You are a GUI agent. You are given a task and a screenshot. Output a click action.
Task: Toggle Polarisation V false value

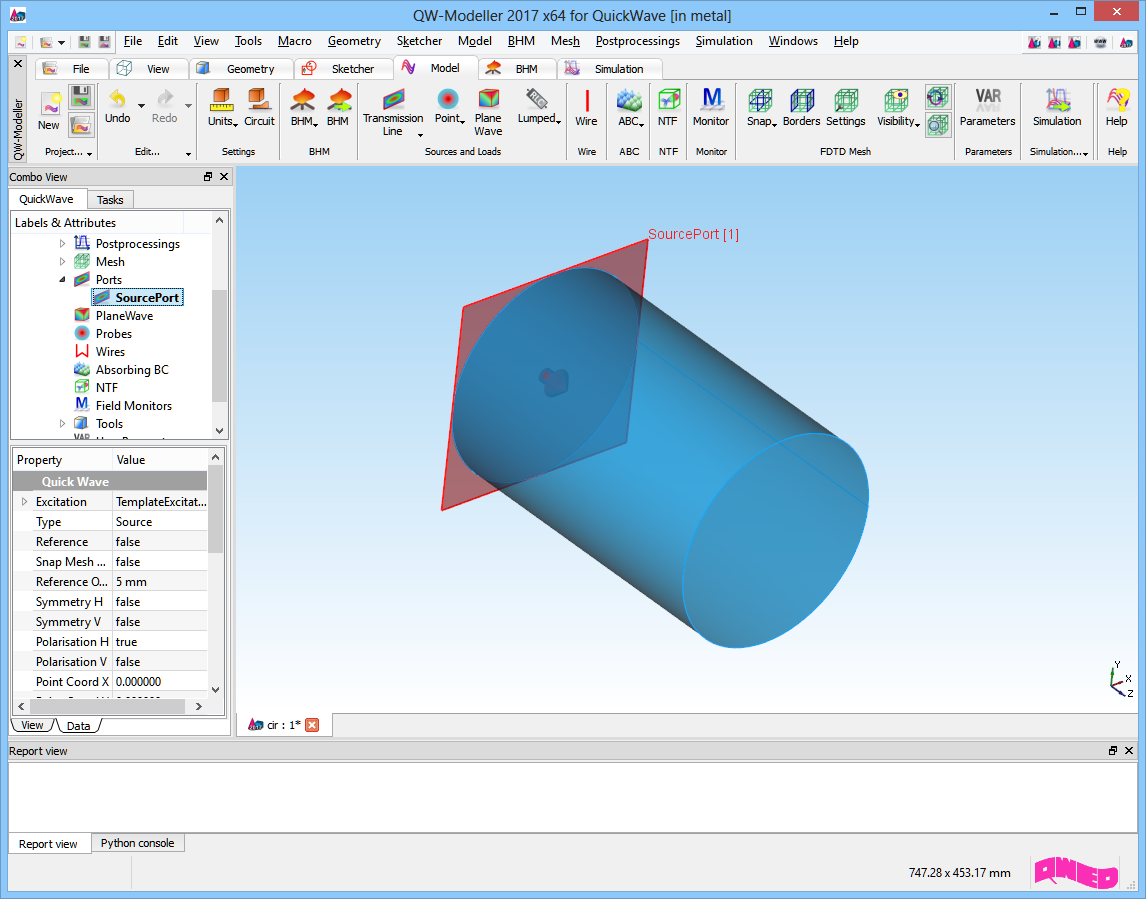pos(160,661)
